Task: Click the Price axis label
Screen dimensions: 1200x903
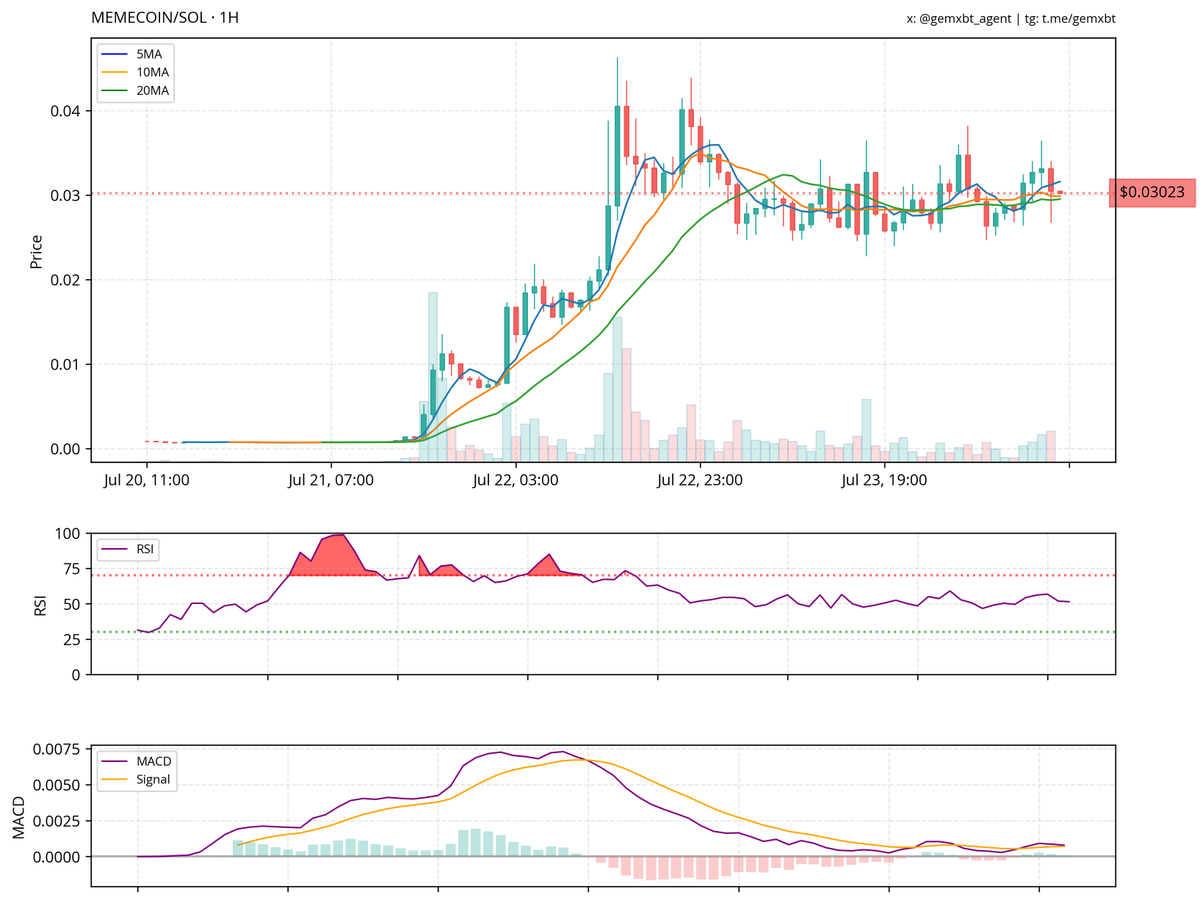Action: tap(36, 251)
